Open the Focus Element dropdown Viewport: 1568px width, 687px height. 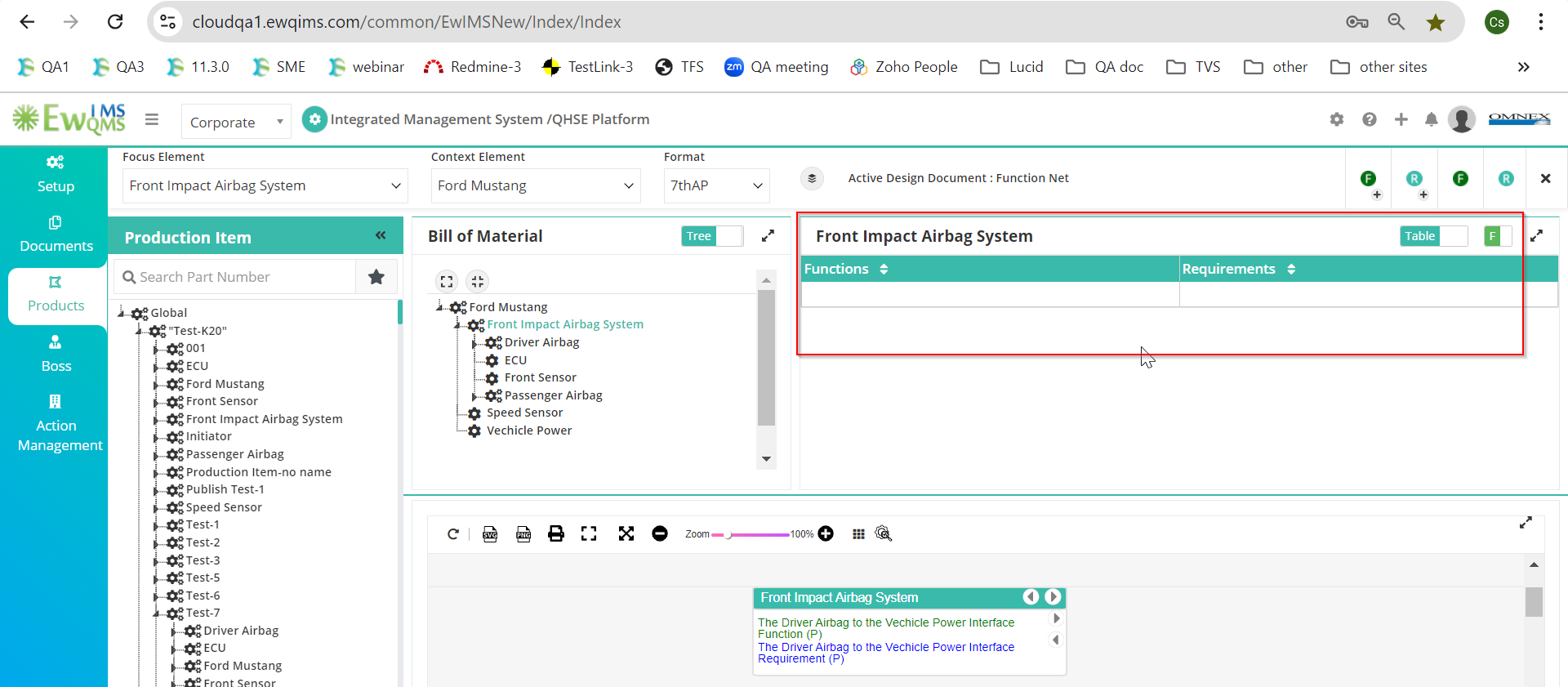(265, 185)
